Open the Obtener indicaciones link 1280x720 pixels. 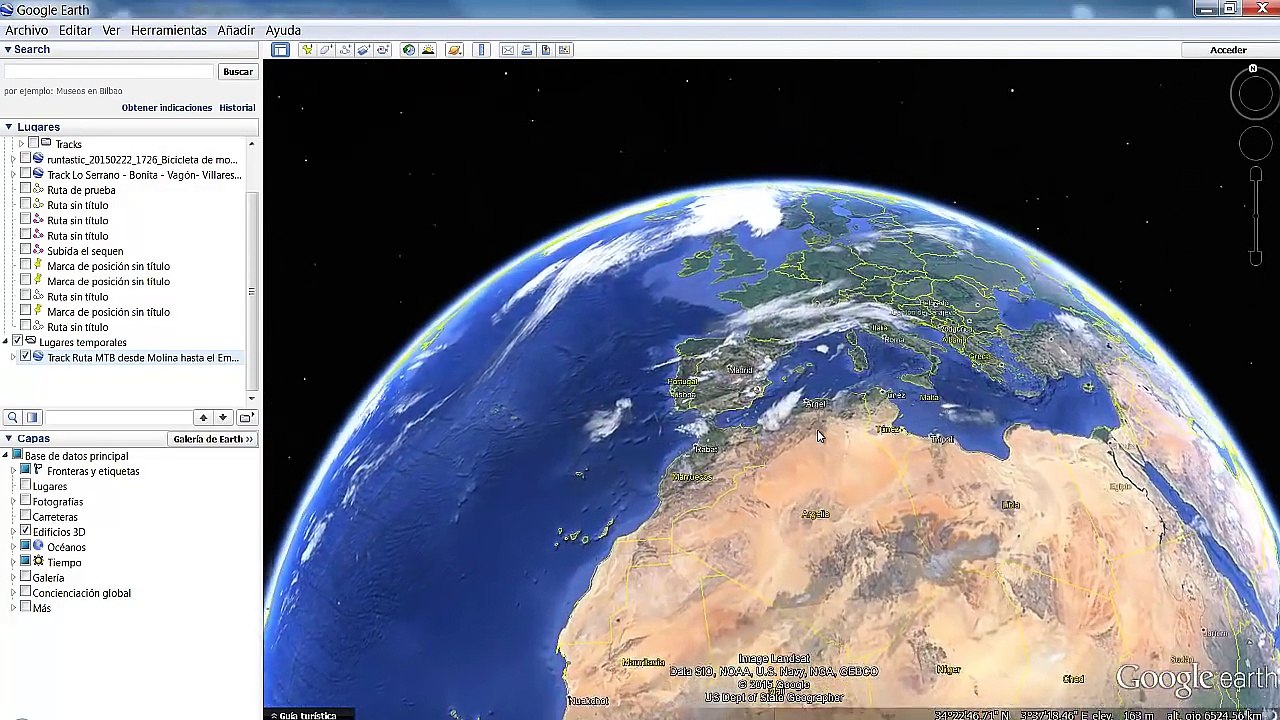pyautogui.click(x=167, y=107)
